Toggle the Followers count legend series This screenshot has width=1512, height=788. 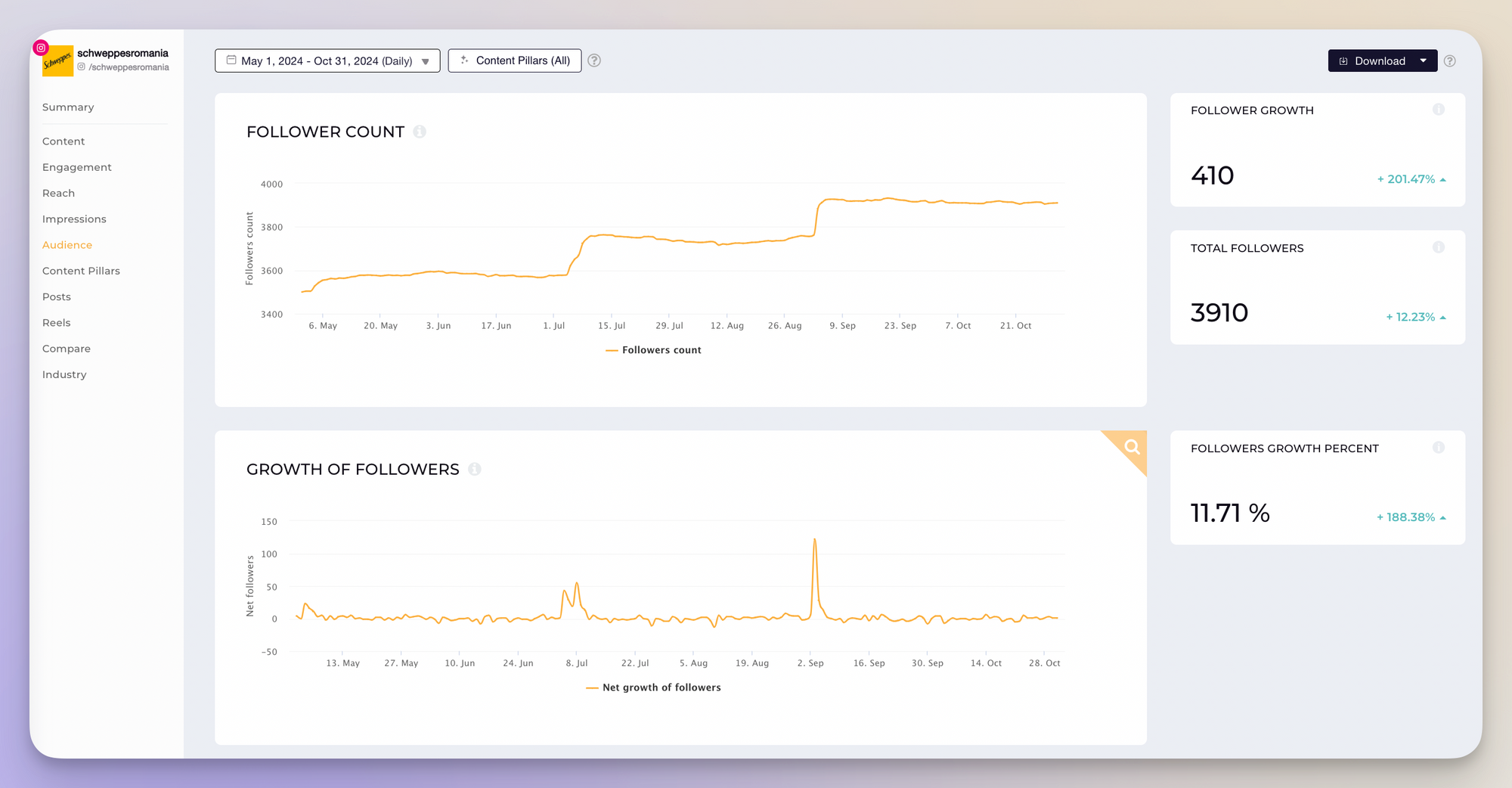click(x=654, y=350)
